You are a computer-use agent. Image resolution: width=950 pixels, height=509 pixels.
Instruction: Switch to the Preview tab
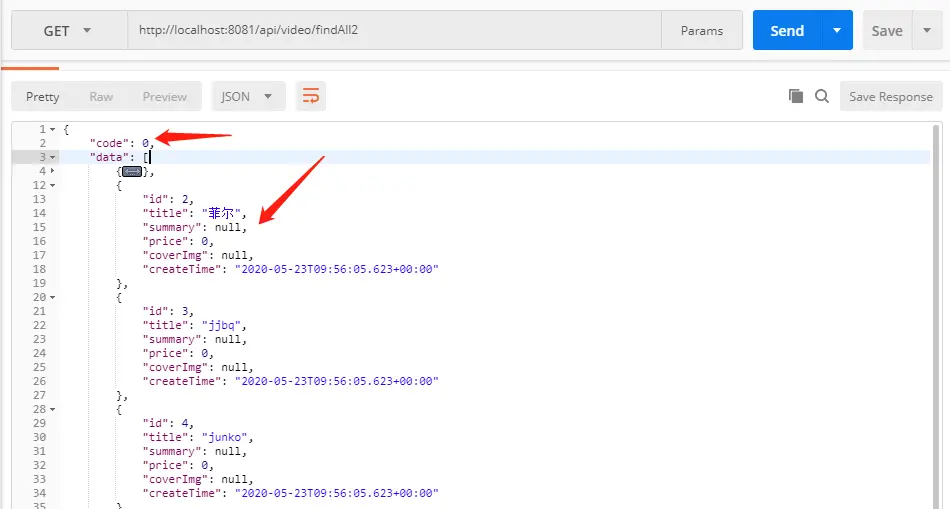tap(165, 96)
